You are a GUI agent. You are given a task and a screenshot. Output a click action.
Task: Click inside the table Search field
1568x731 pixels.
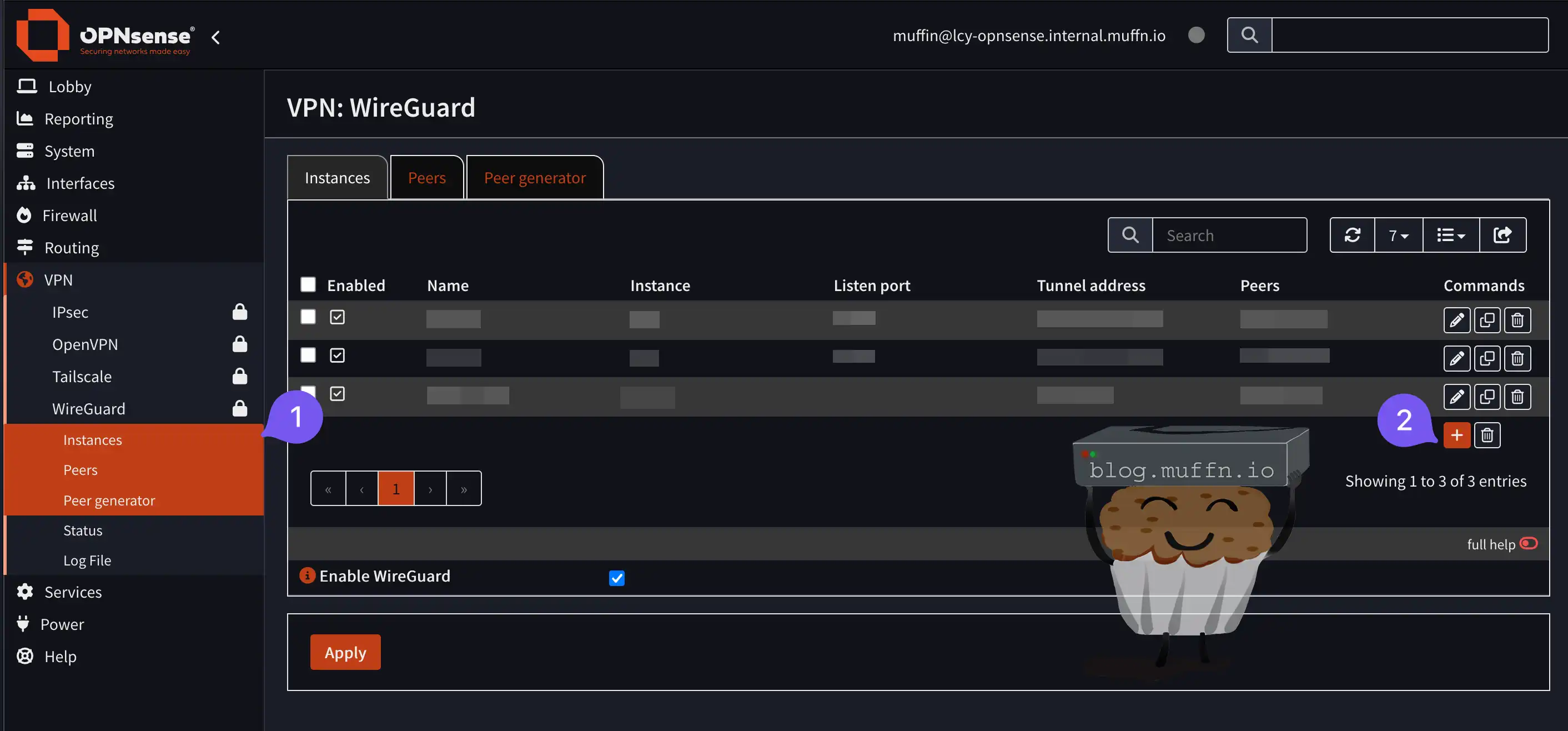1229,235
